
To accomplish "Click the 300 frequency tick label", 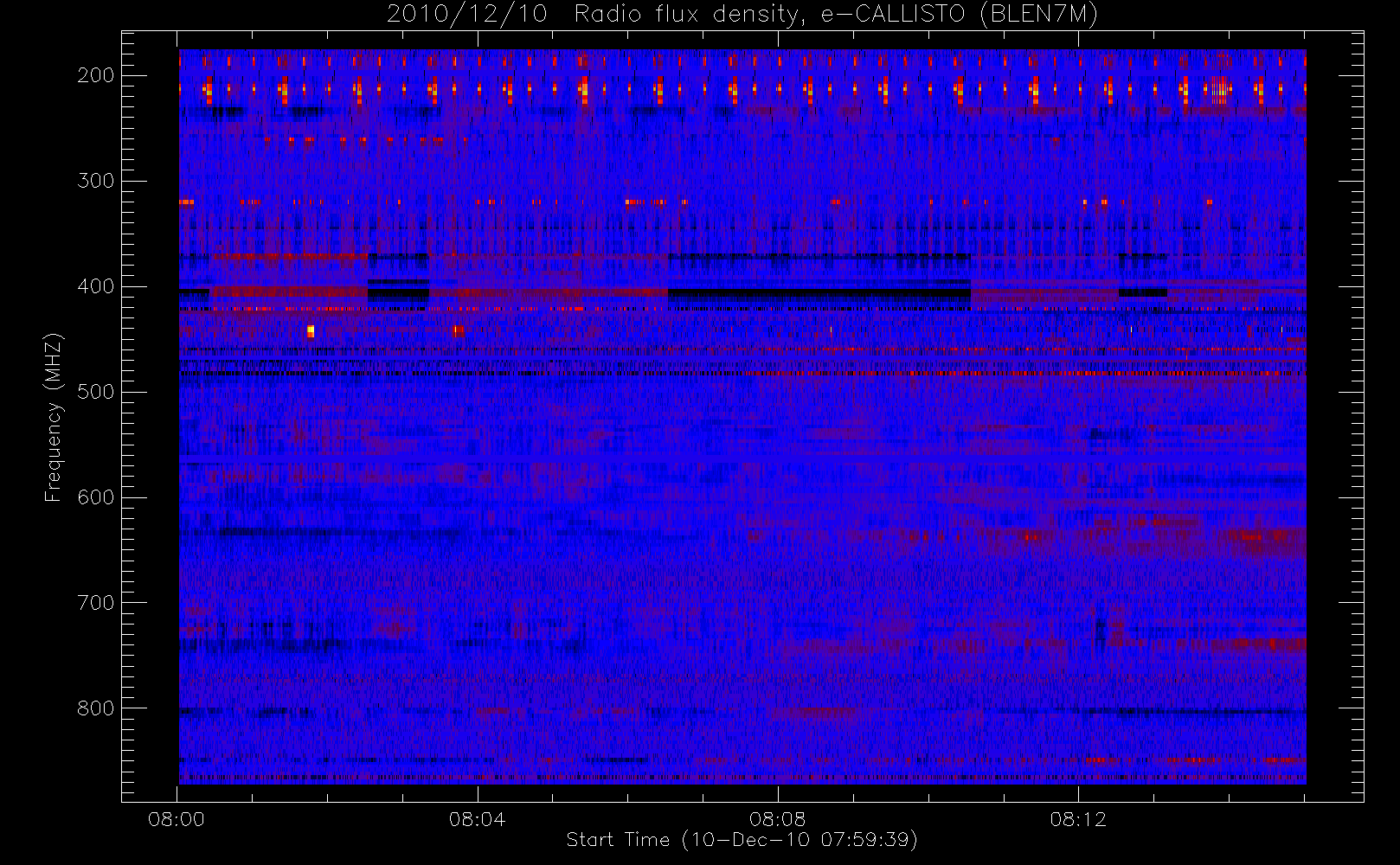I will 96,181.
